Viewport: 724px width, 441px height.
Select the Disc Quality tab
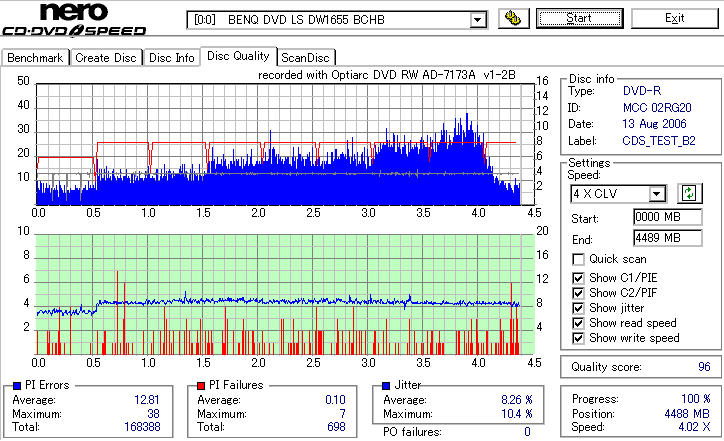pyautogui.click(x=238, y=56)
